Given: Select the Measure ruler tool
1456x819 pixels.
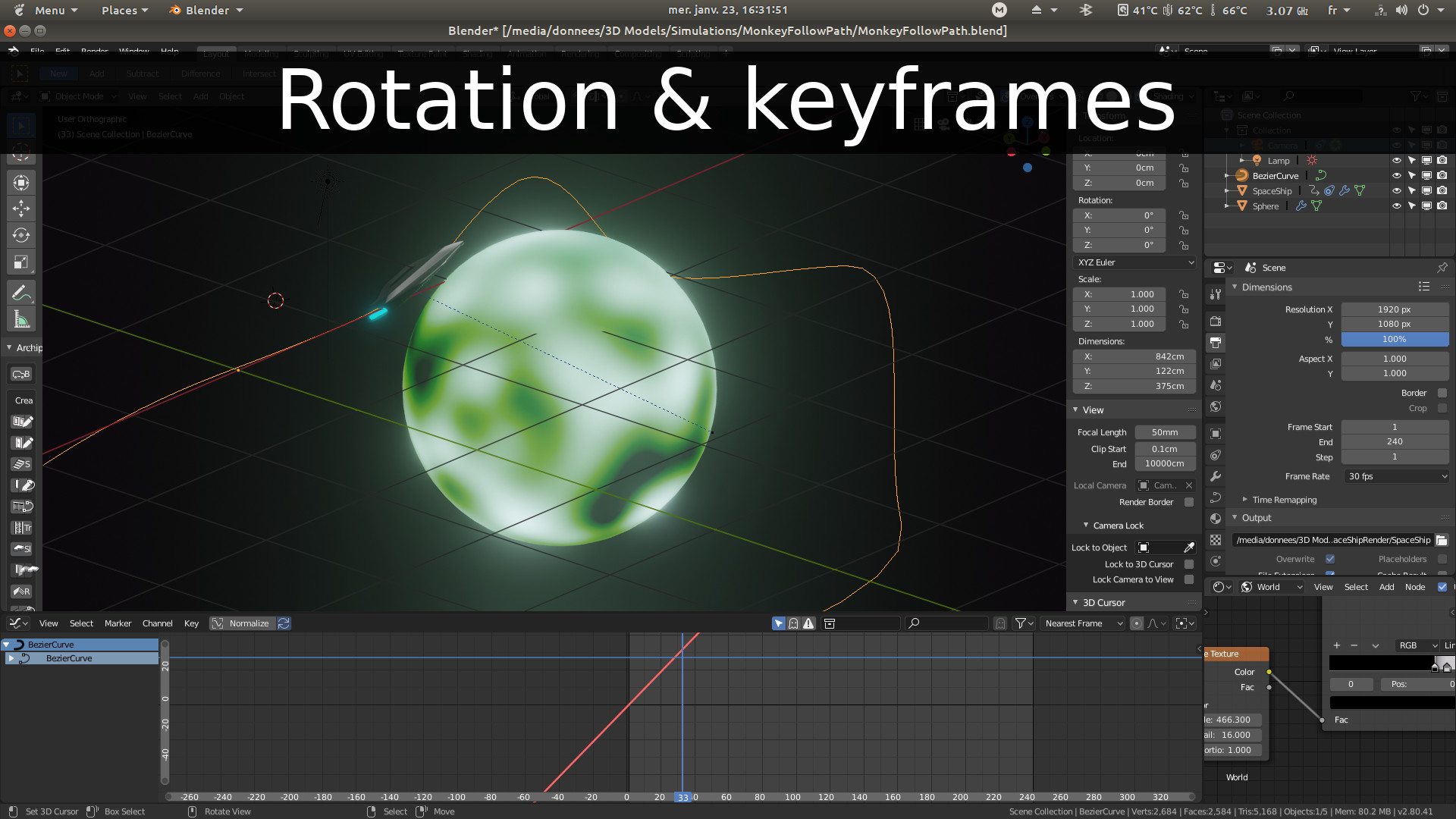Looking at the screenshot, I should (x=21, y=320).
